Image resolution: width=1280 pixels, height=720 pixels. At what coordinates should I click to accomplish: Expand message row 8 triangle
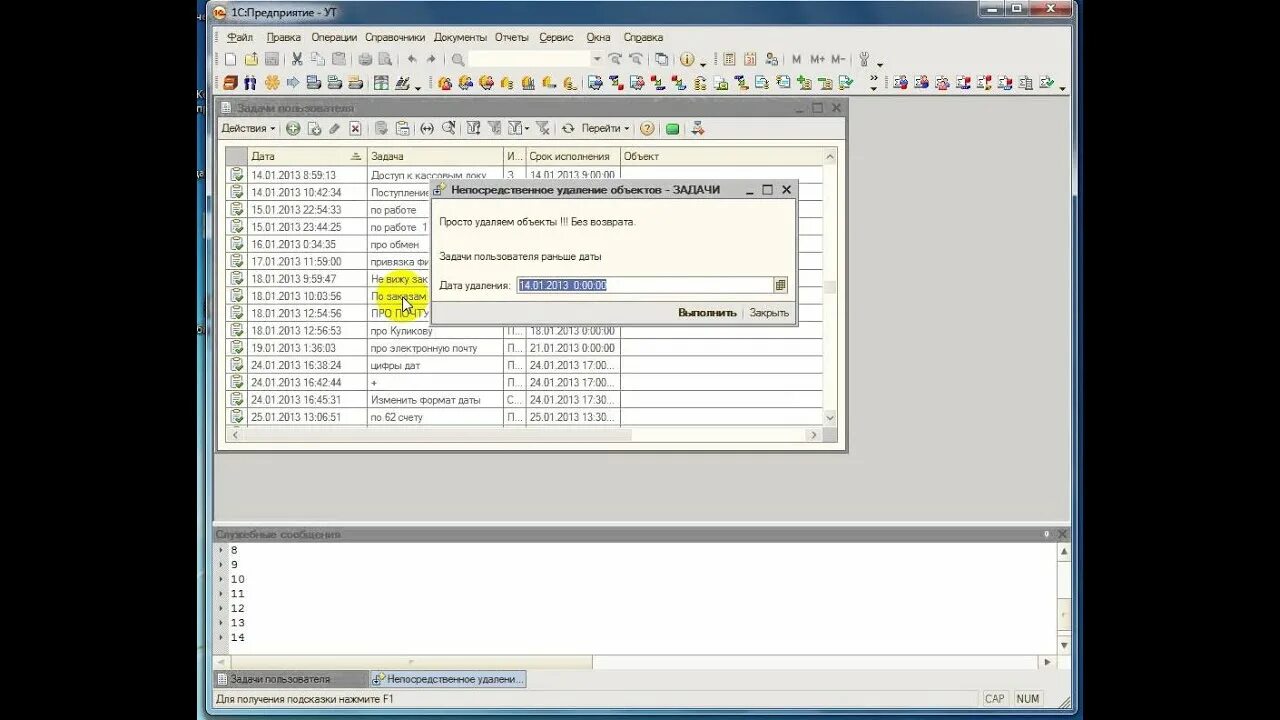tap(222, 550)
